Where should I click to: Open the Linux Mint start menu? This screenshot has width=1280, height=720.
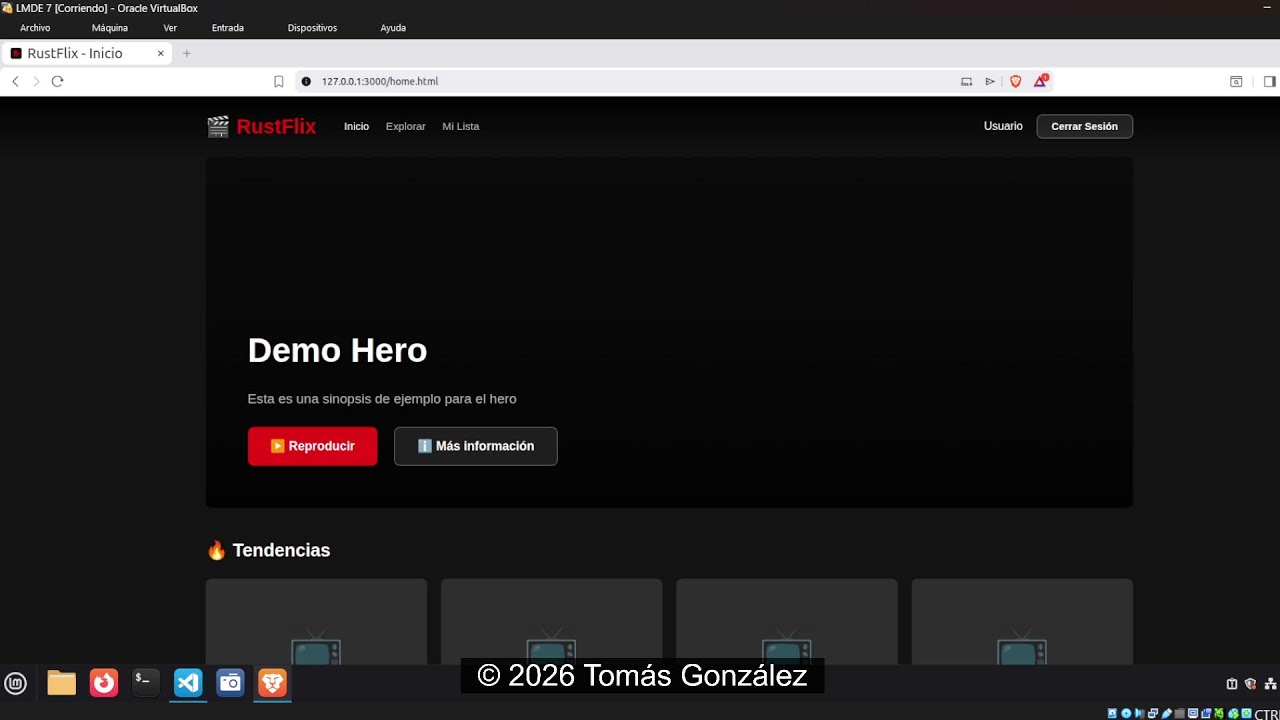(15, 683)
